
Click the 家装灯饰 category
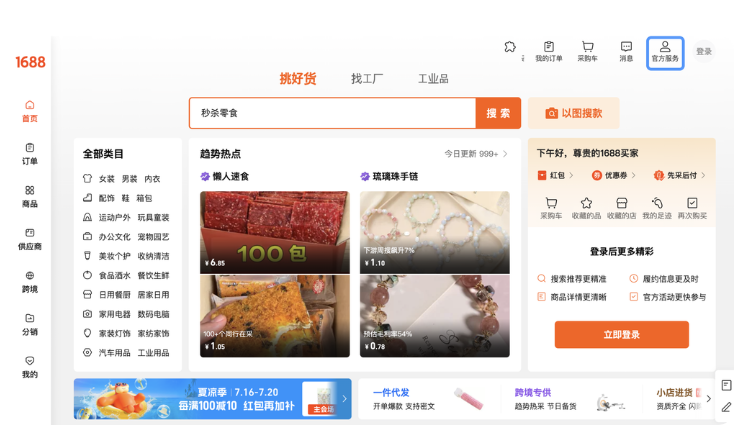[114, 334]
